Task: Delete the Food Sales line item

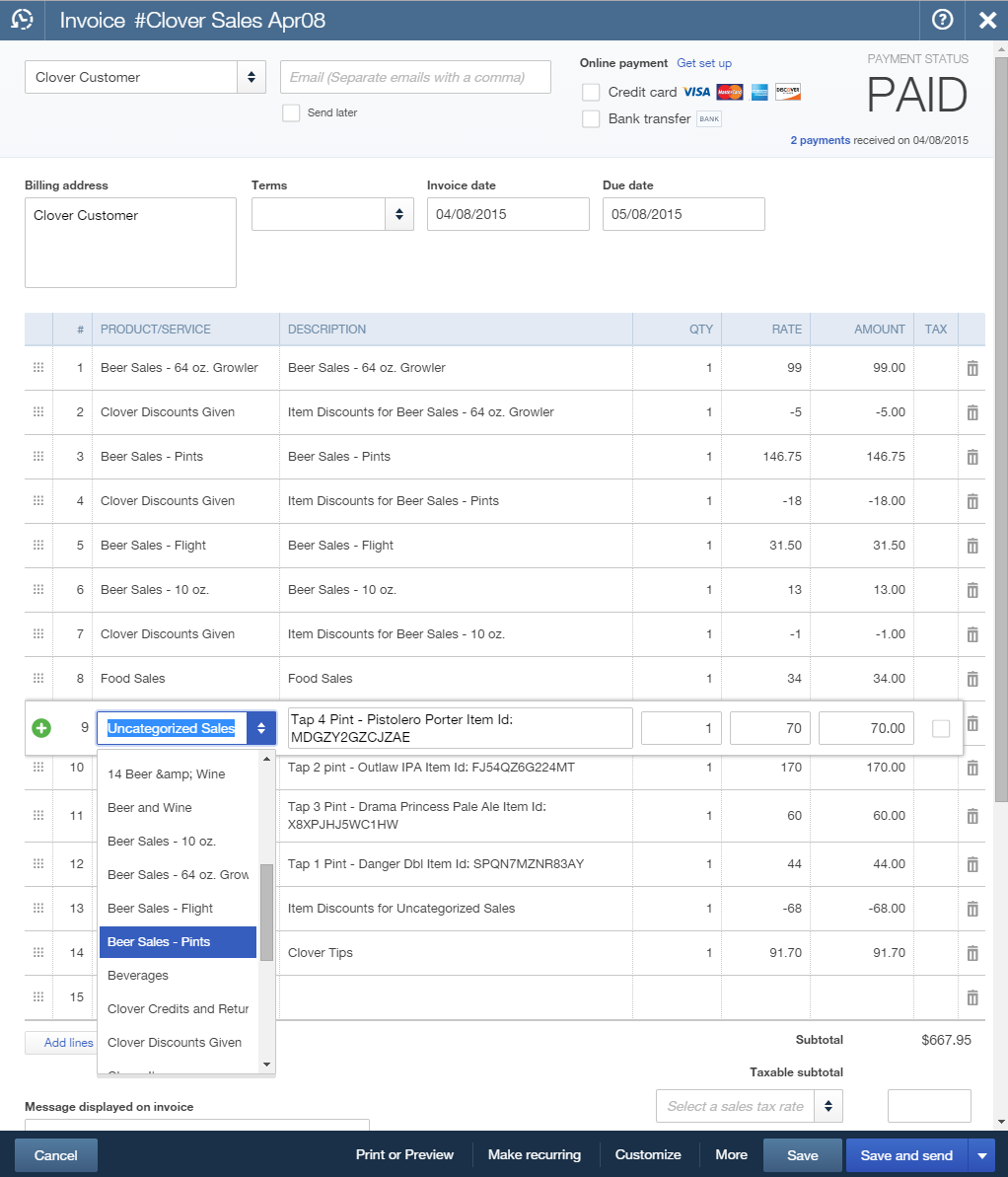Action: point(972,679)
